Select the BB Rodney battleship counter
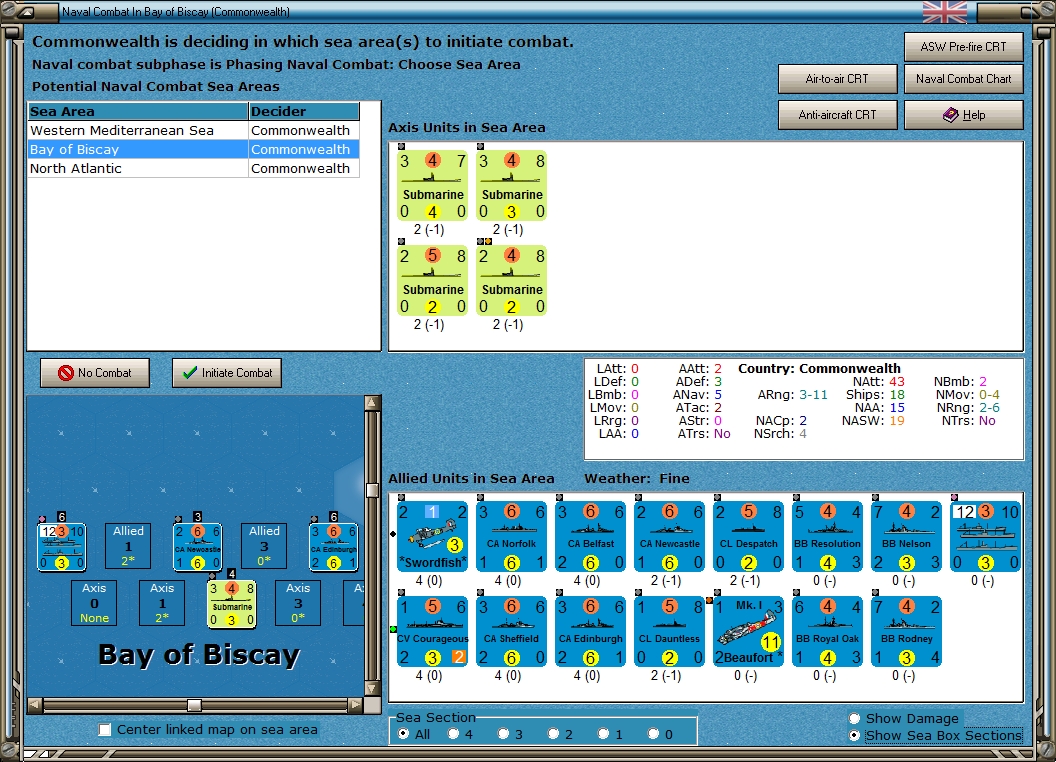The height and width of the screenshot is (762, 1056). coord(906,631)
